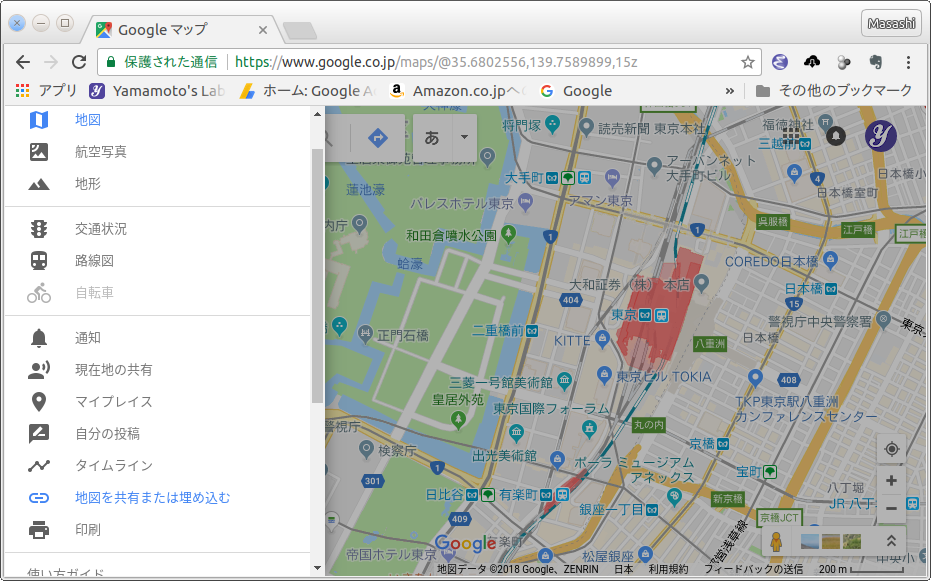Zoom in with the plus button
Screen dimensions: 931x581
pos(891,481)
